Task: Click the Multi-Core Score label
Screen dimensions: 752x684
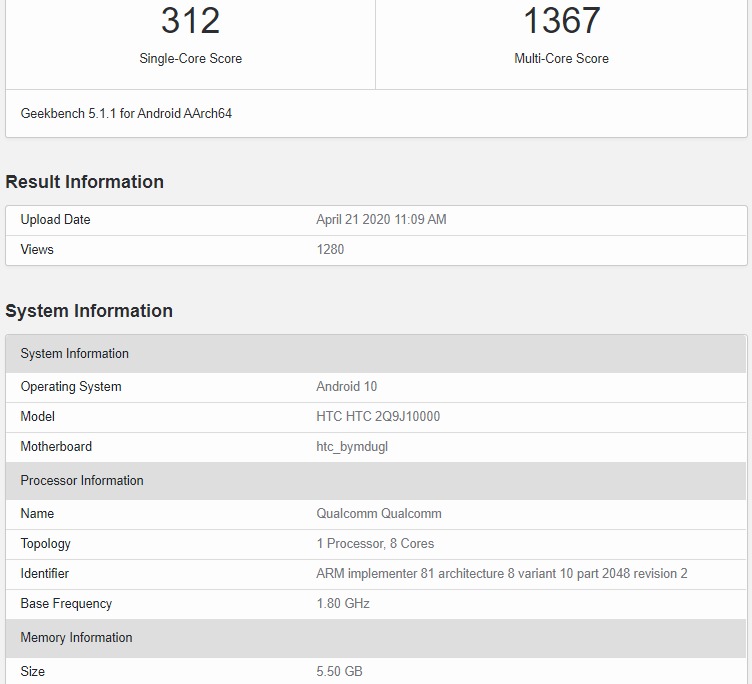Action: 561,59
